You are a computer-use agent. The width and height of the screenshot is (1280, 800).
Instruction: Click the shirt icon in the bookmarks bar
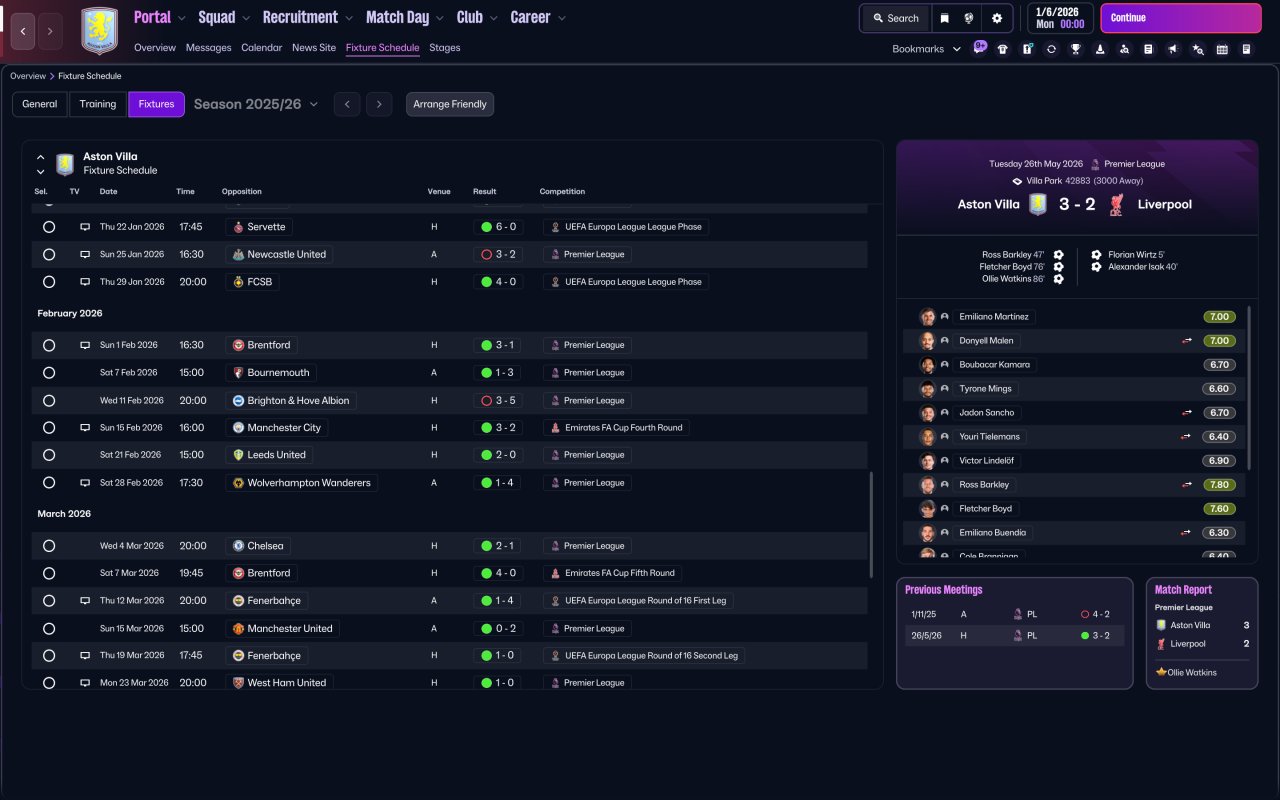[1003, 49]
